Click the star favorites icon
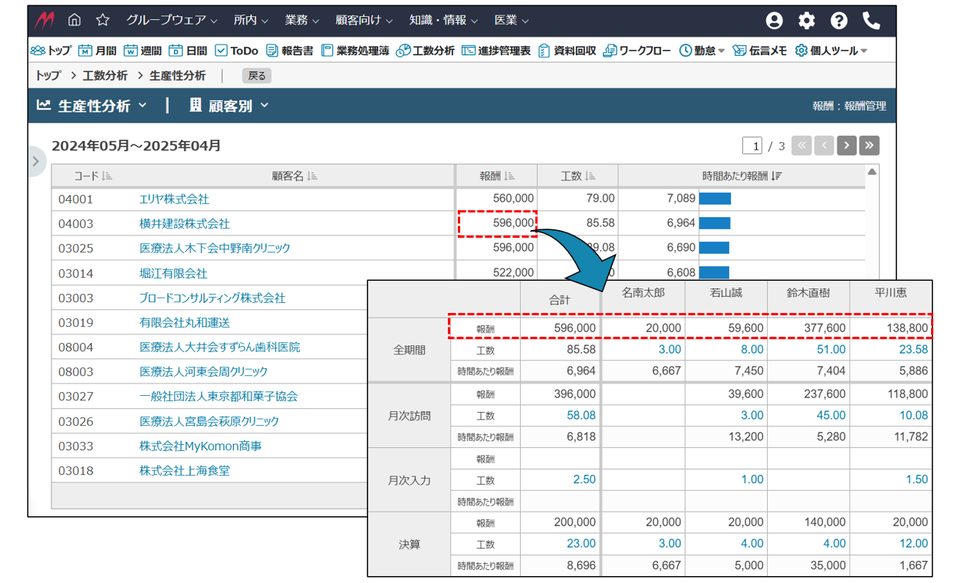964x583 pixels. point(103,20)
